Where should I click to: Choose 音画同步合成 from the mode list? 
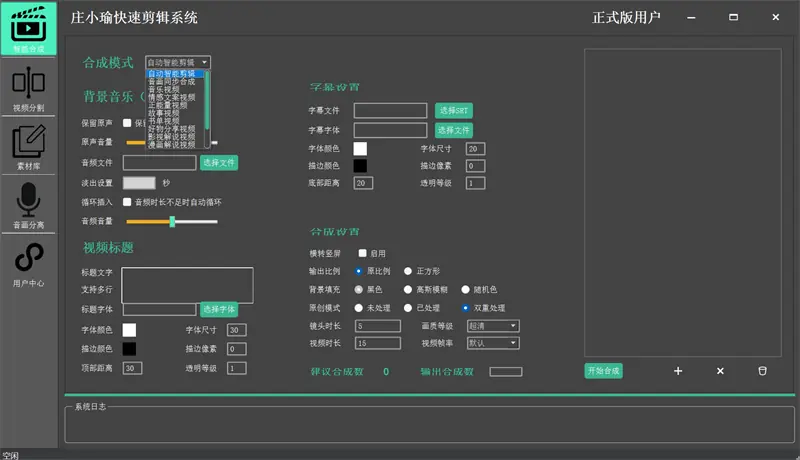(176, 82)
